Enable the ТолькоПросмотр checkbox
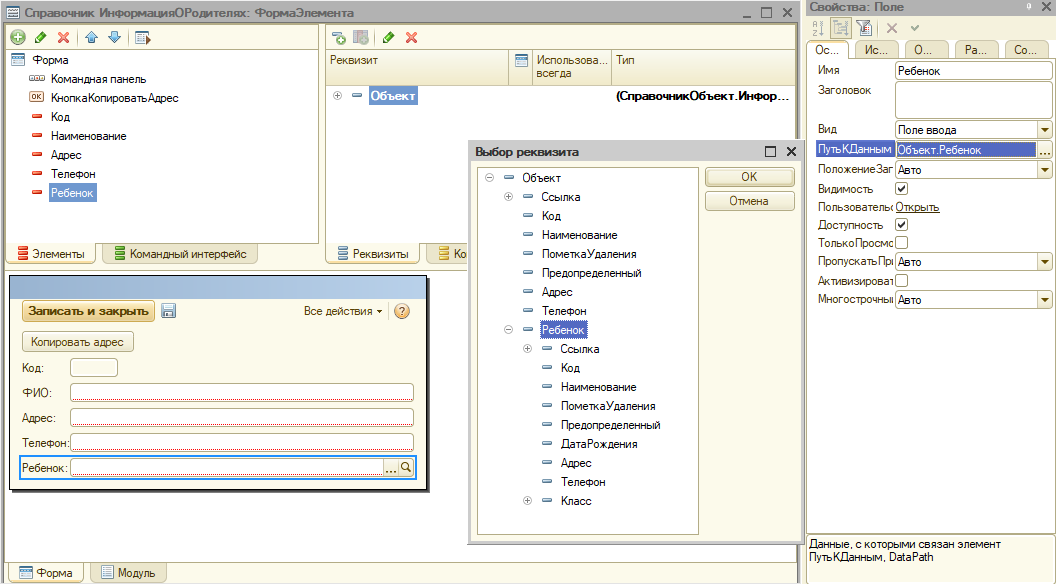1056x584 pixels. 902,242
